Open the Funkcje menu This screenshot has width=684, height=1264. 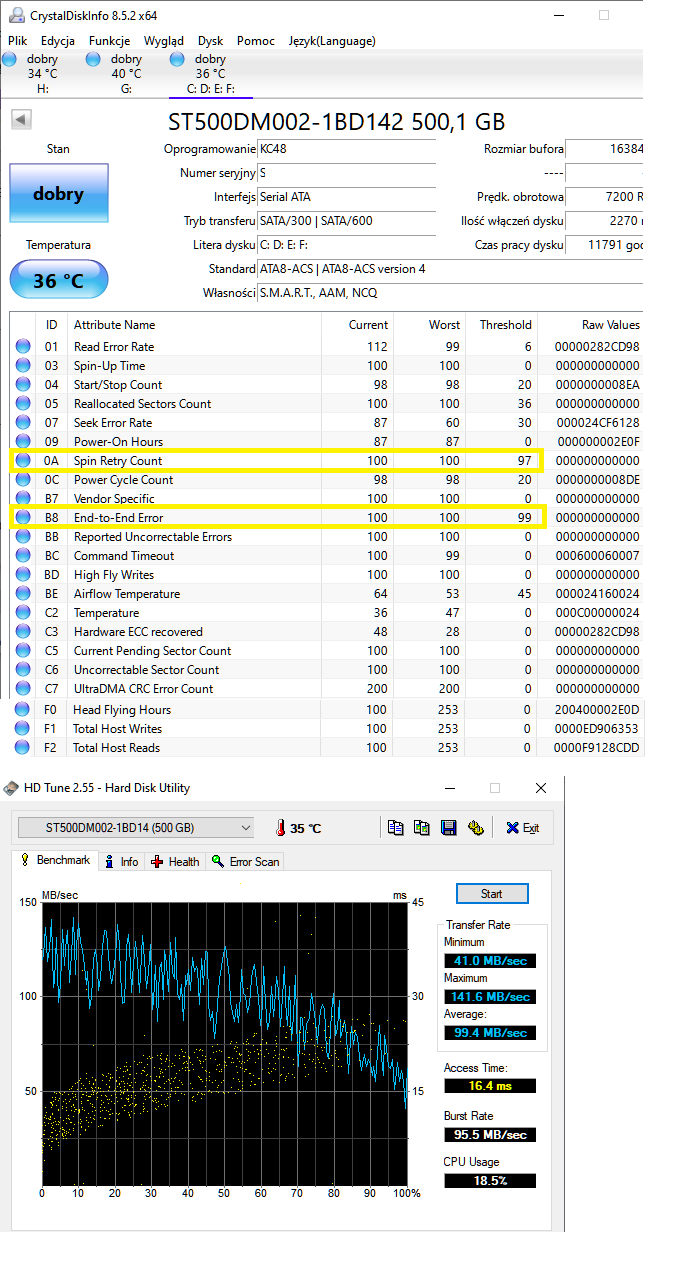coord(109,41)
